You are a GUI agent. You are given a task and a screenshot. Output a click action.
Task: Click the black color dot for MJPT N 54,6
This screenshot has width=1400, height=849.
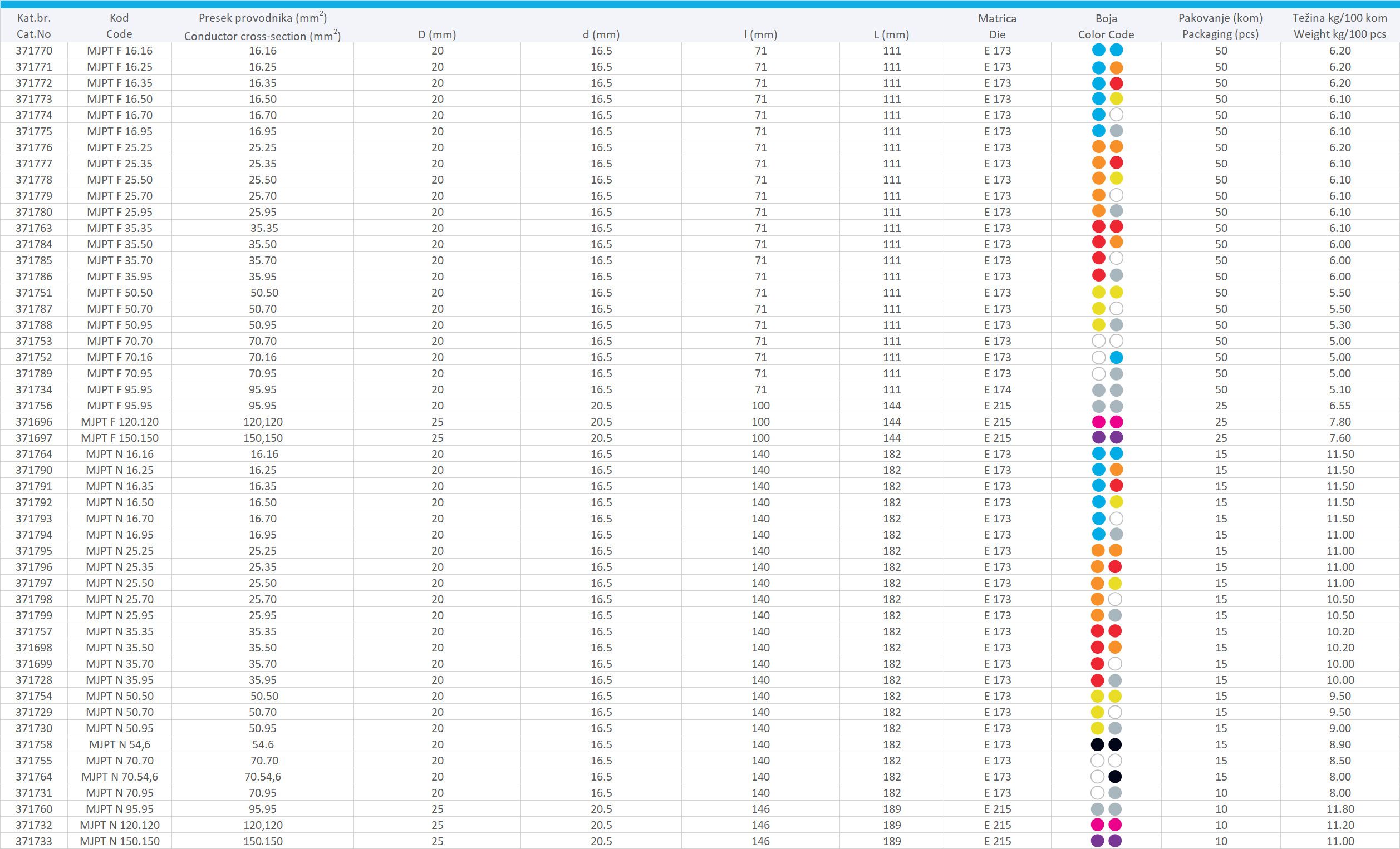tap(1097, 744)
